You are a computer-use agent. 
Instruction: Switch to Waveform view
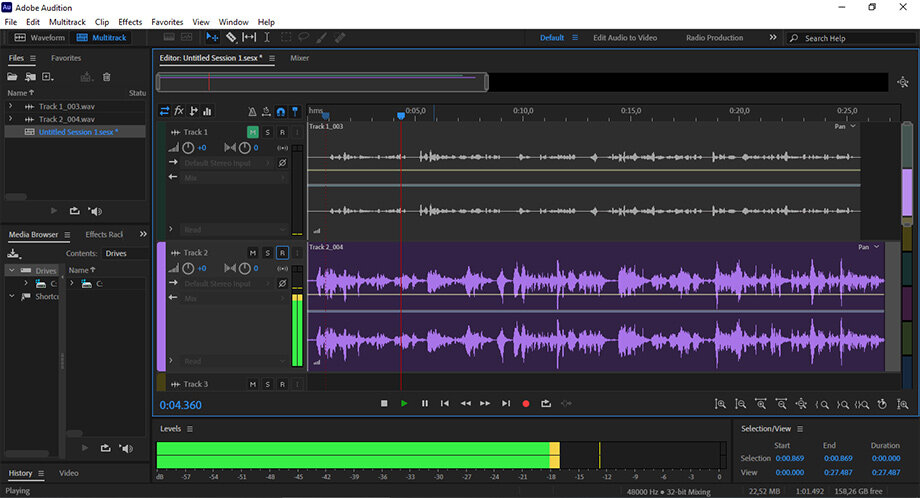coord(39,37)
